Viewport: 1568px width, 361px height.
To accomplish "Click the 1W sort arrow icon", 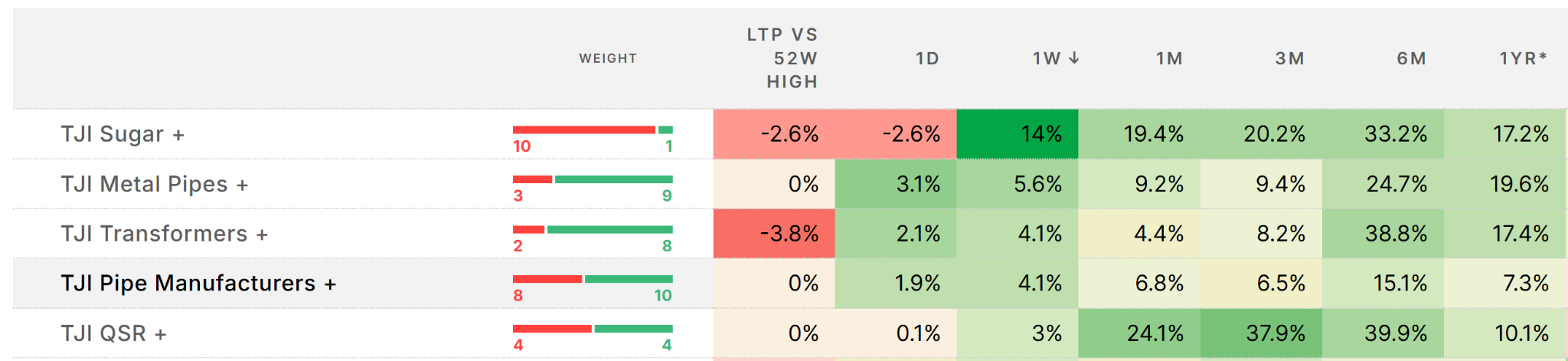I will 1073,58.
